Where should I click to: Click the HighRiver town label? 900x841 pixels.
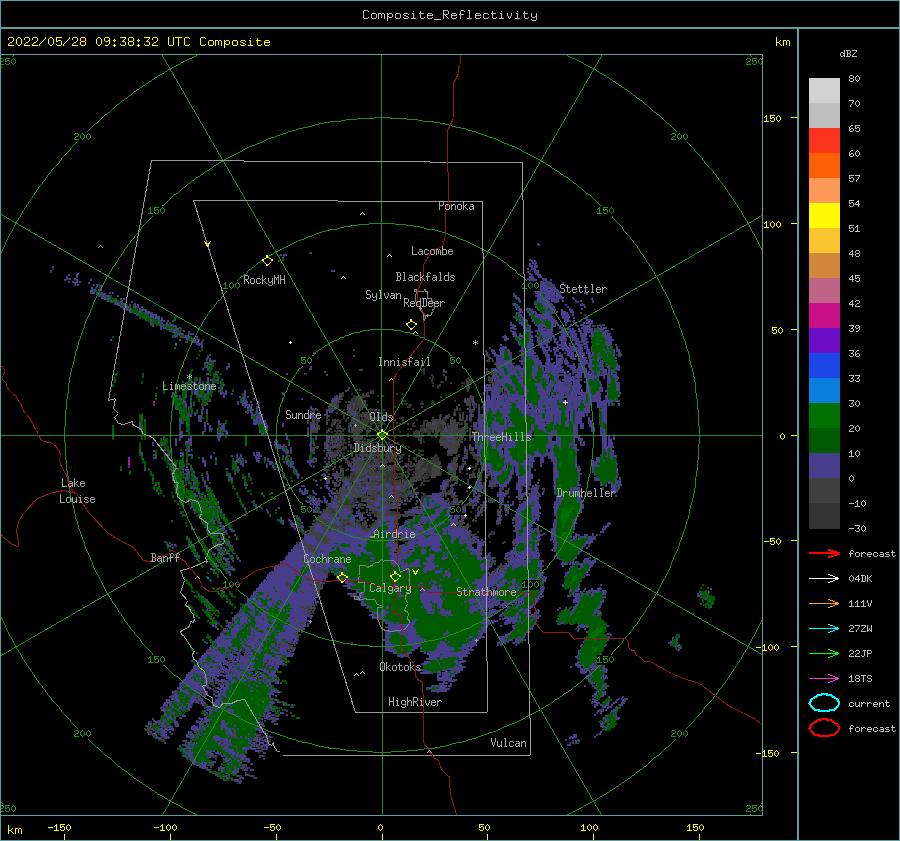(415, 702)
